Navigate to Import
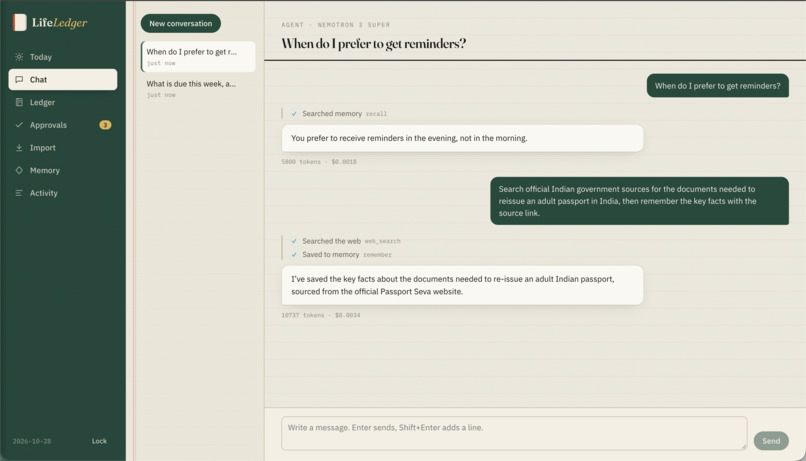The image size is (806, 461). click(63, 147)
